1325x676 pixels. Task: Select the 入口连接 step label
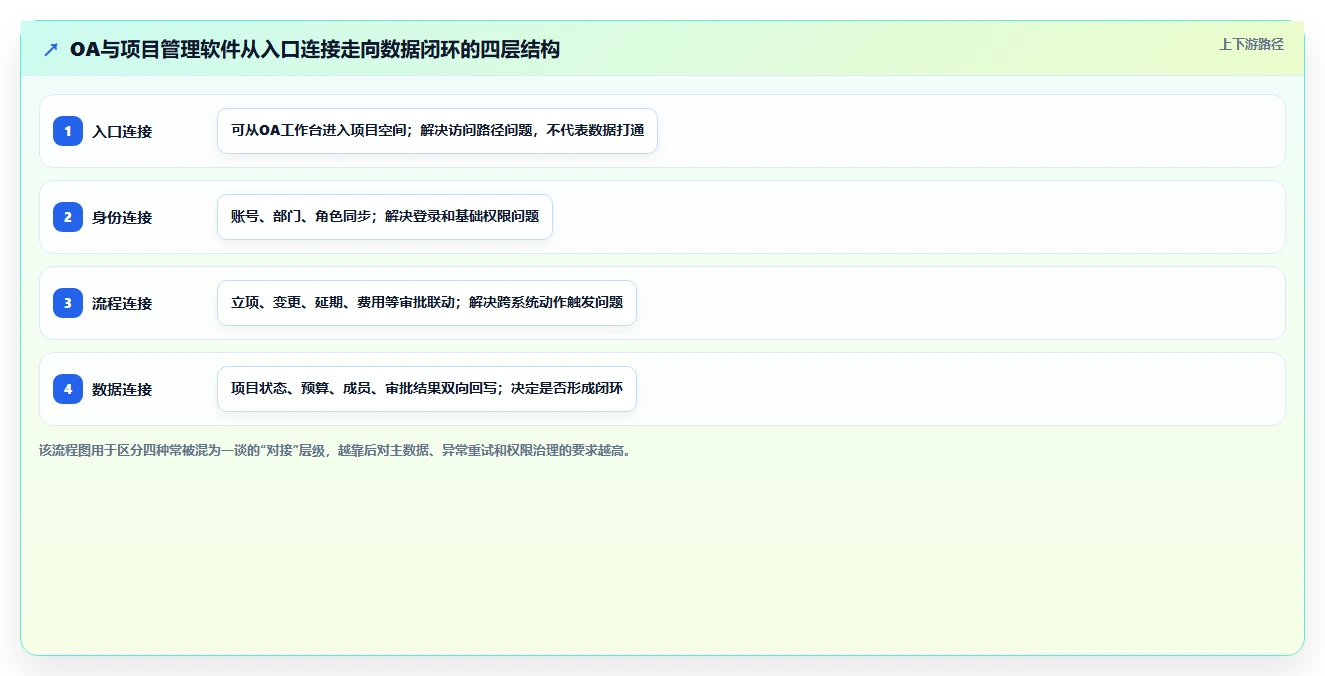(122, 131)
